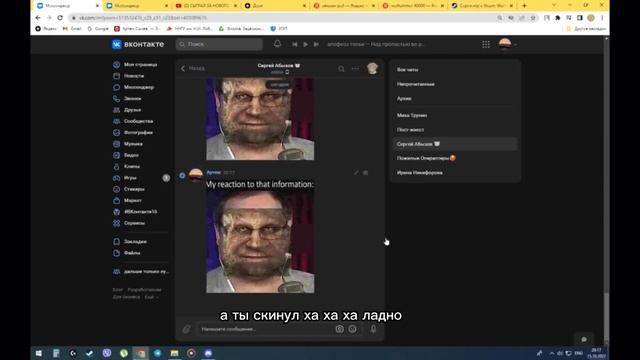The image size is (640, 360).
Task: Open the Пожилые Операторы chat
Action: (426, 158)
